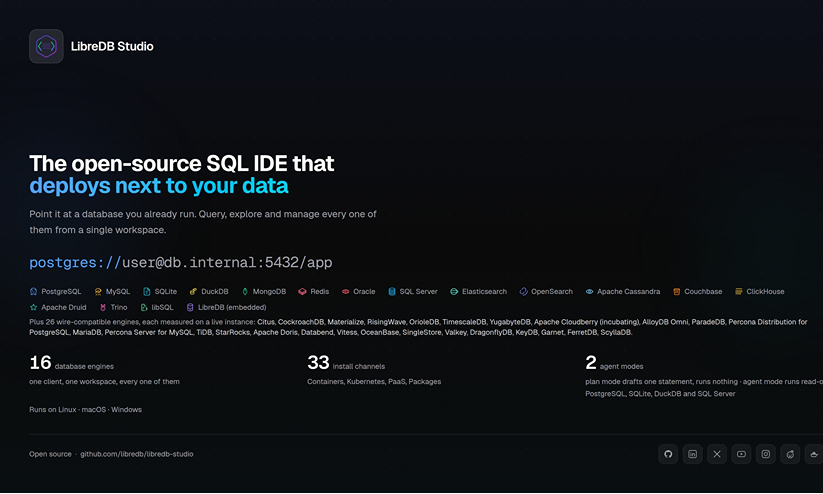823x494 pixels.
Task: Click the libSQL label
Action: tap(162, 307)
